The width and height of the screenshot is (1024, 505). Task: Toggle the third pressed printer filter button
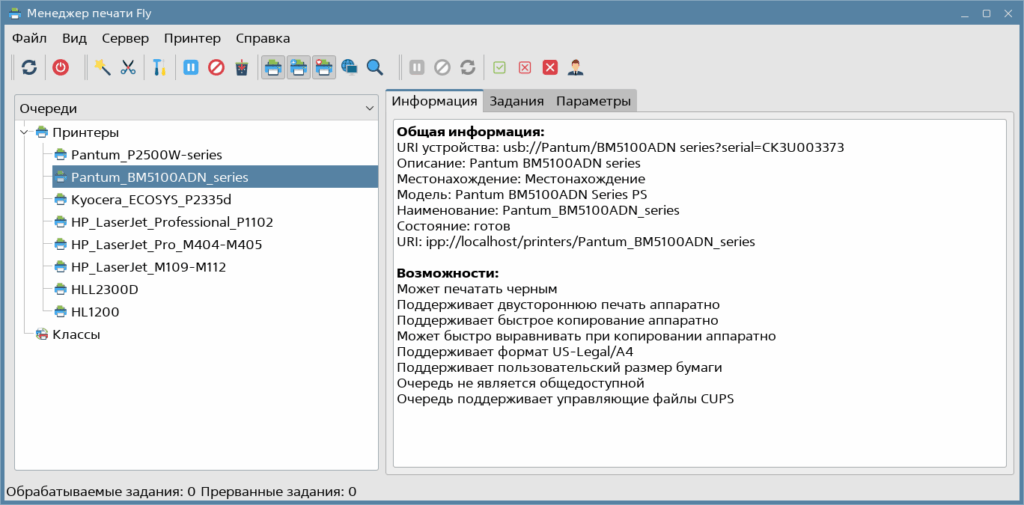pyautogui.click(x=324, y=67)
